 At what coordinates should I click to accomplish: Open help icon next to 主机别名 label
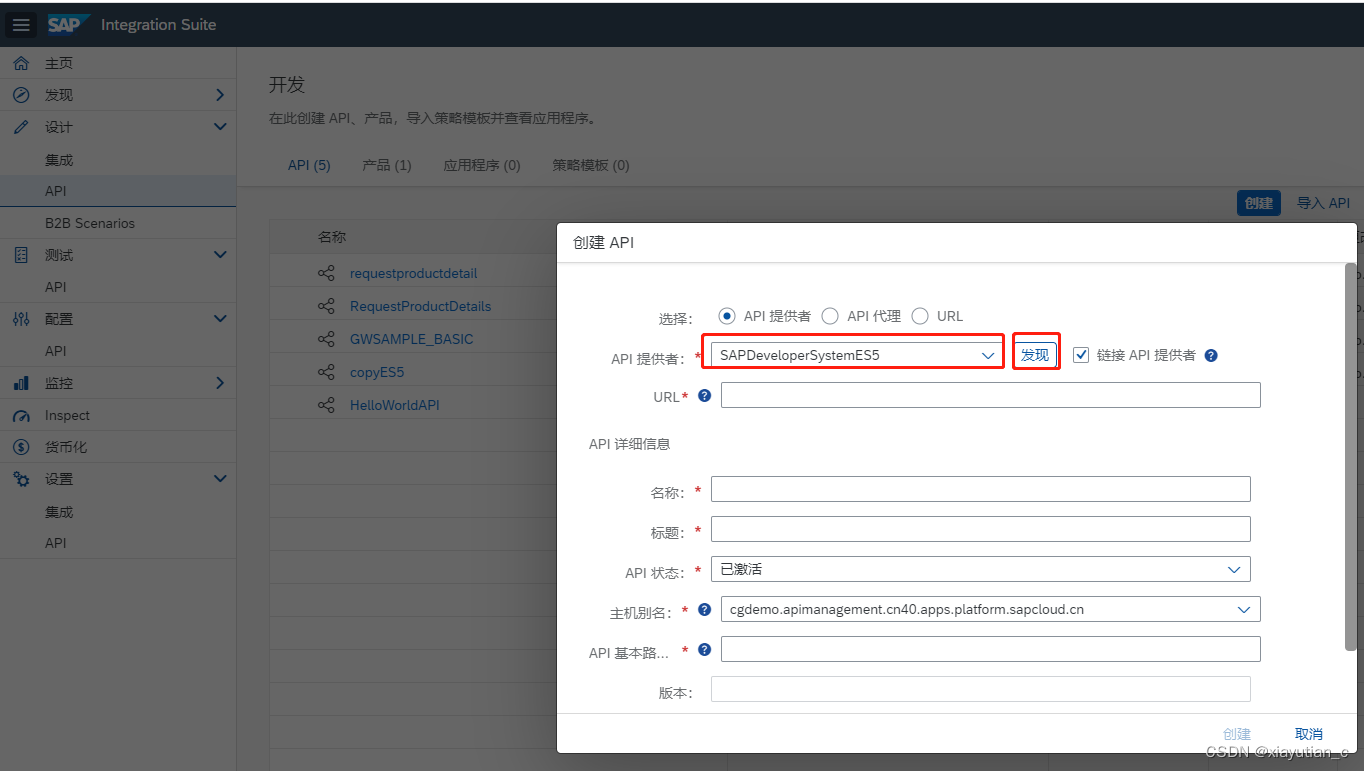pos(704,609)
